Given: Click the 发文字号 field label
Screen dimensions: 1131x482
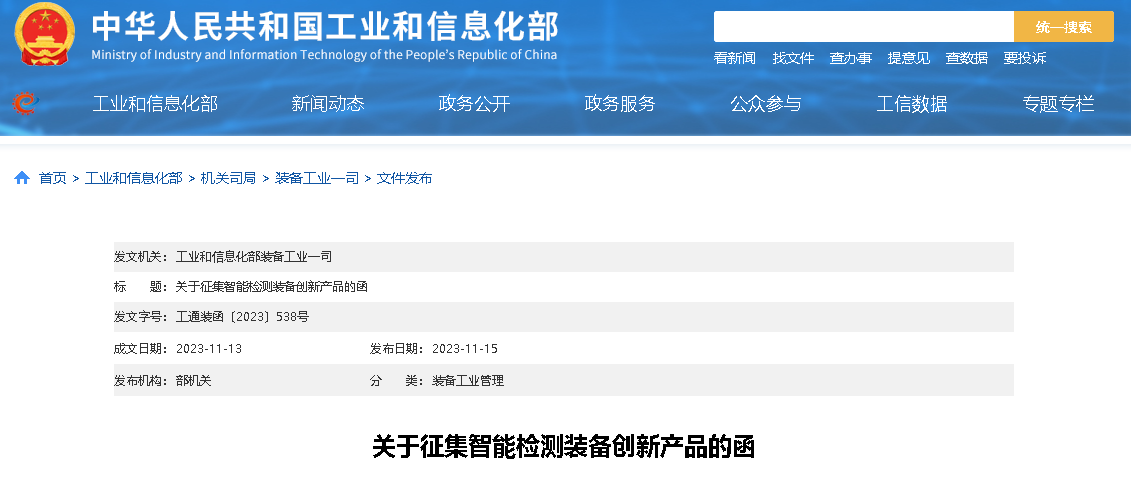Looking at the screenshot, I should (x=141, y=317).
